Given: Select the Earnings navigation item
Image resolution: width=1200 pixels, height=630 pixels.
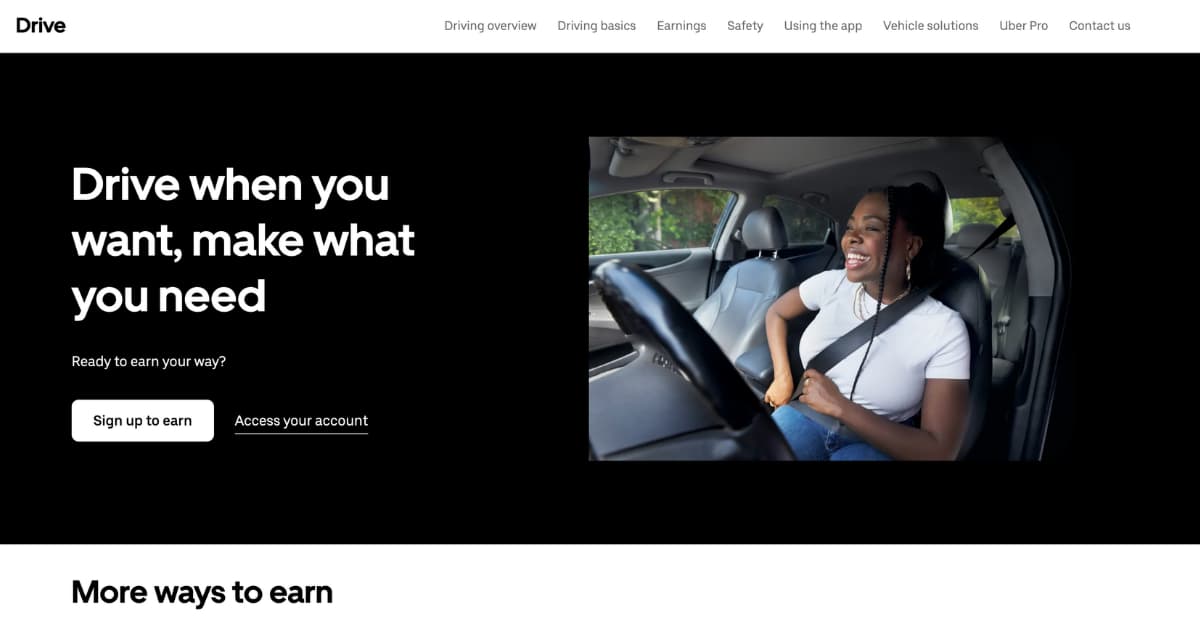Looking at the screenshot, I should pos(681,26).
